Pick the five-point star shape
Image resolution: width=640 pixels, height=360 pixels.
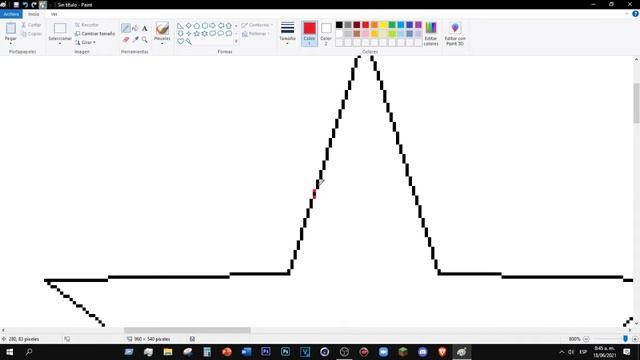point(196,33)
